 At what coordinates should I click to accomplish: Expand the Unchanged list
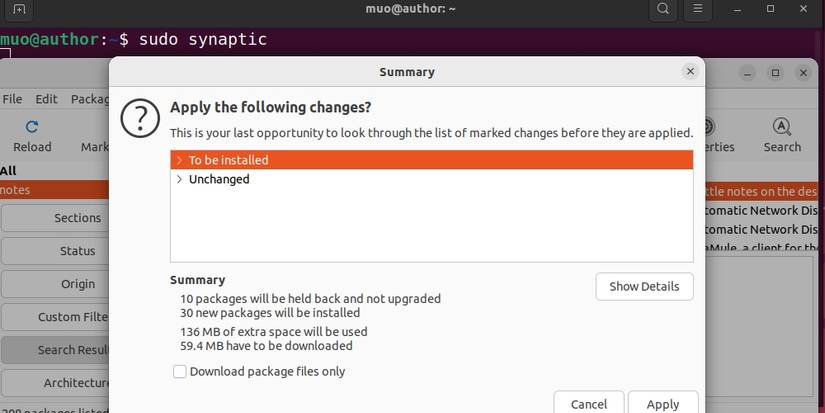[x=179, y=180]
